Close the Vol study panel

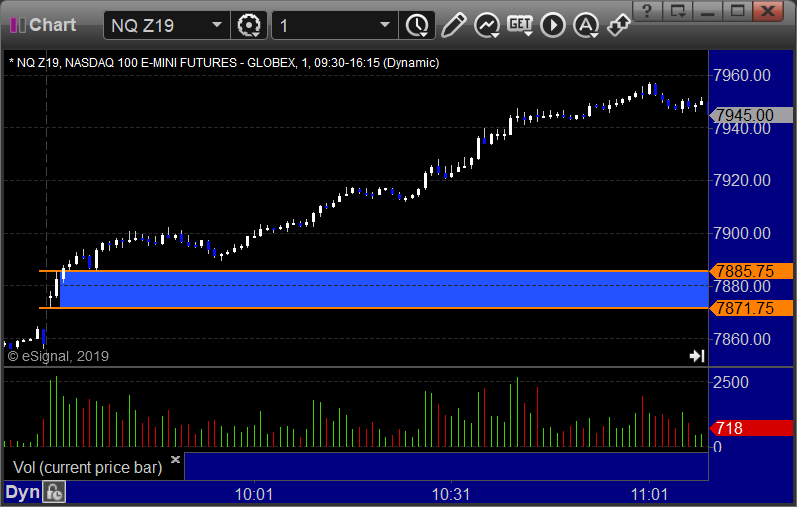pos(175,459)
